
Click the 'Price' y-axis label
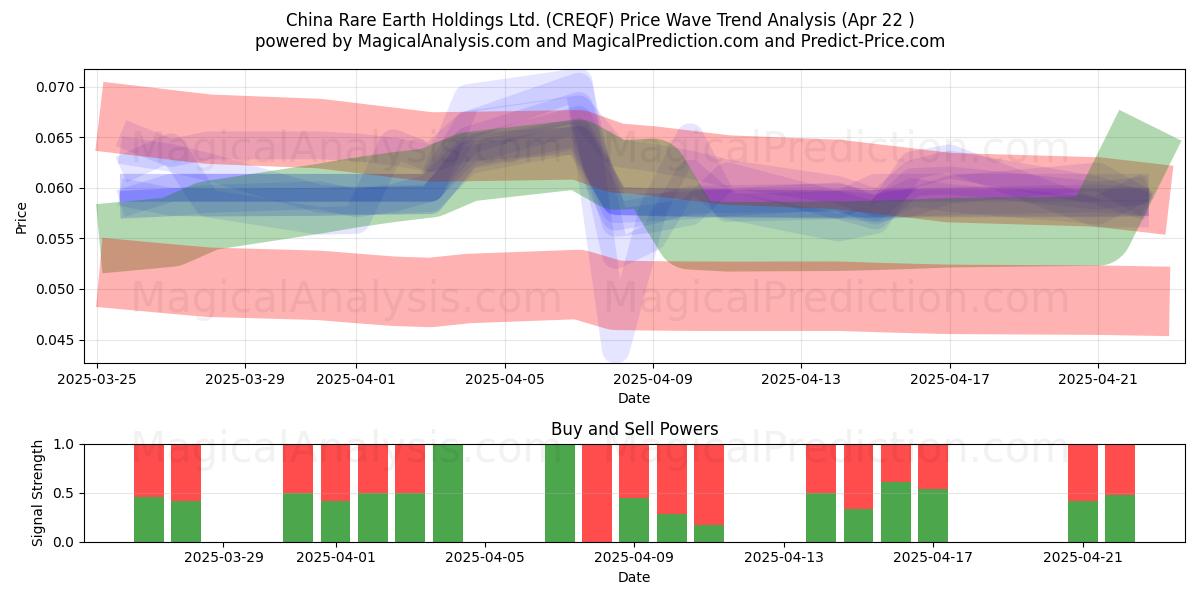pyautogui.click(x=21, y=216)
